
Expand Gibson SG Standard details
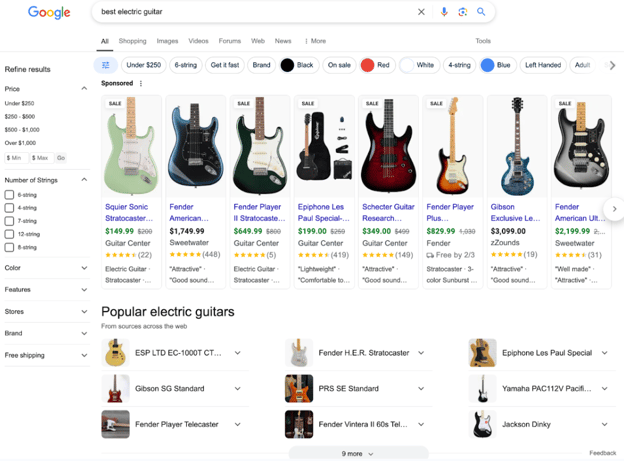238,389
